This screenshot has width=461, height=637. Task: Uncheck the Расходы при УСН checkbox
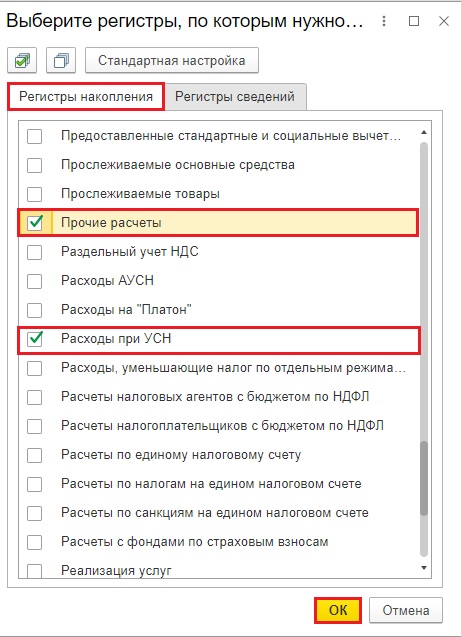pos(35,339)
